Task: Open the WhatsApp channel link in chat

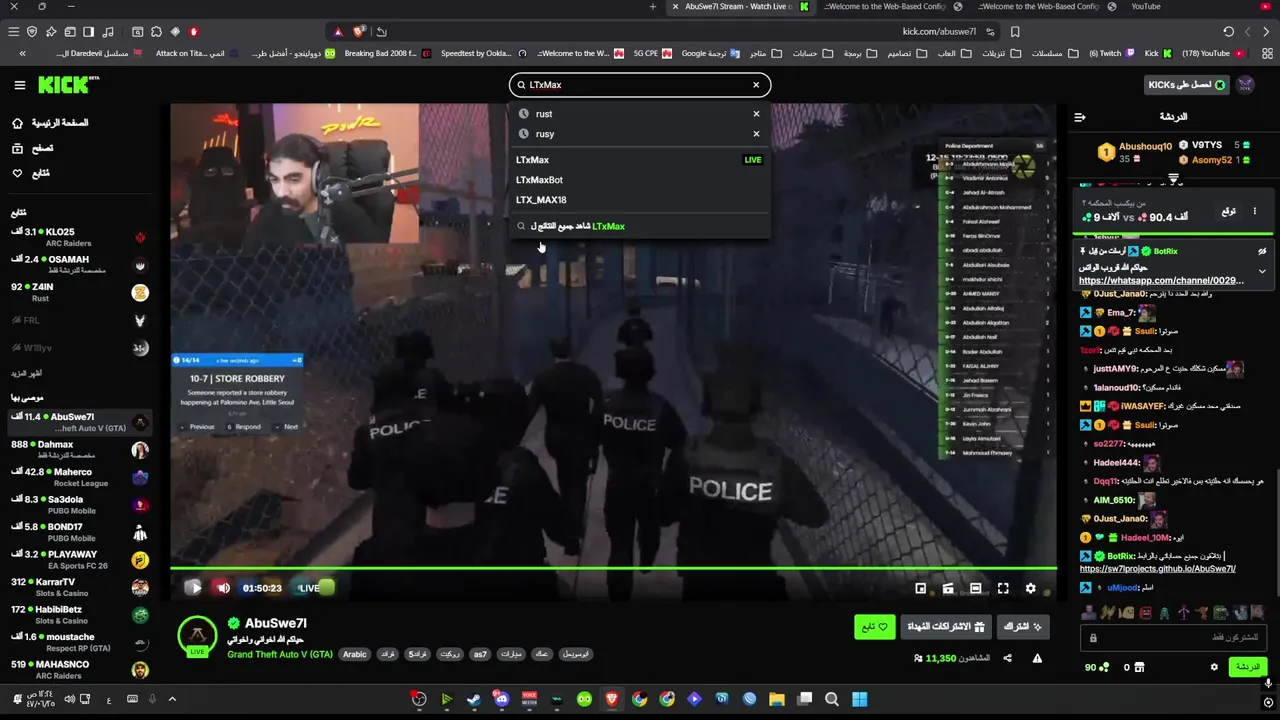Action: pyautogui.click(x=1161, y=281)
